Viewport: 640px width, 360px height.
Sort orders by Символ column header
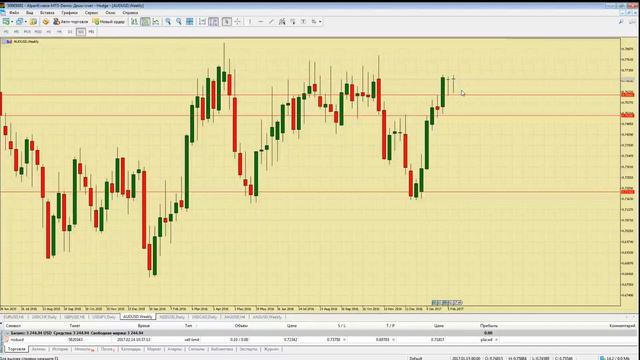pyautogui.click(x=13, y=326)
